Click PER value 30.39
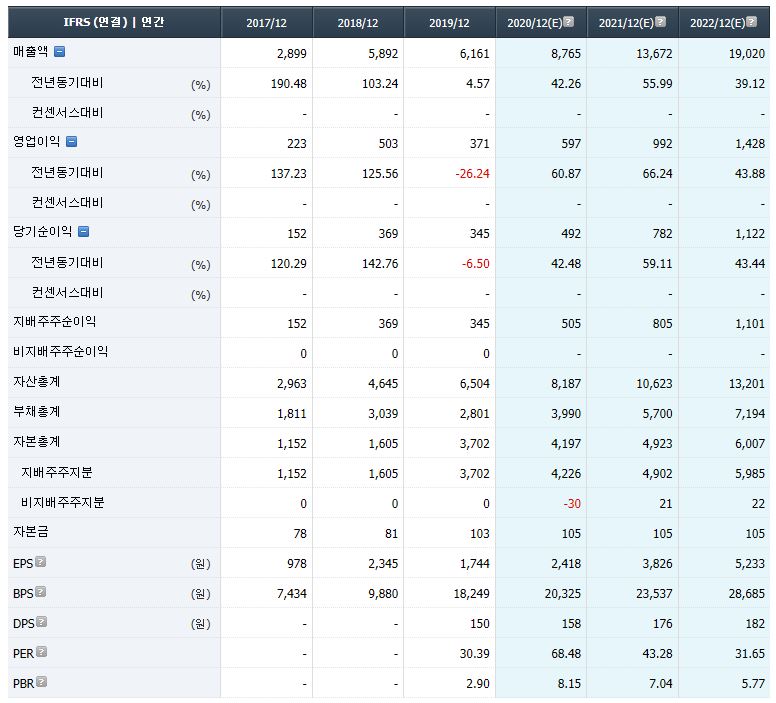The image size is (776, 703). click(x=474, y=654)
